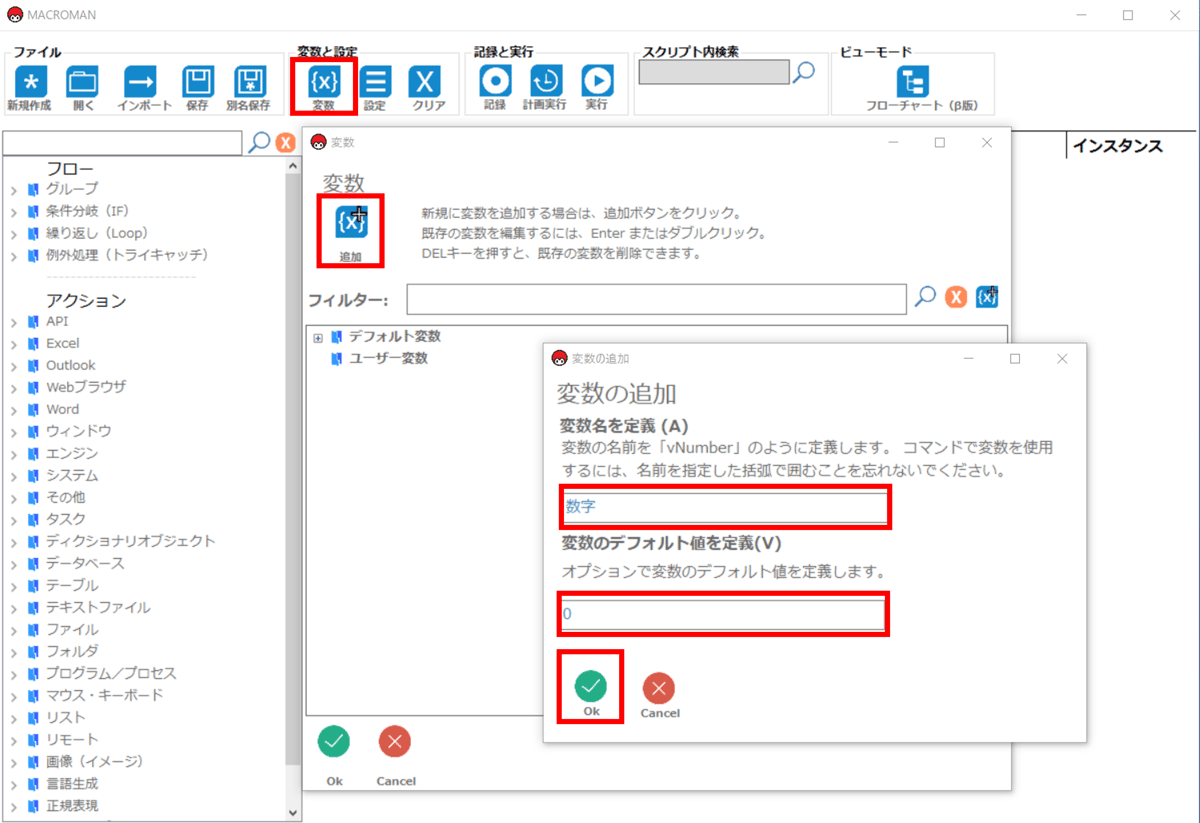Click small add-variable icon beside filter
Viewport: 1200px width, 823px height.
[x=987, y=297]
